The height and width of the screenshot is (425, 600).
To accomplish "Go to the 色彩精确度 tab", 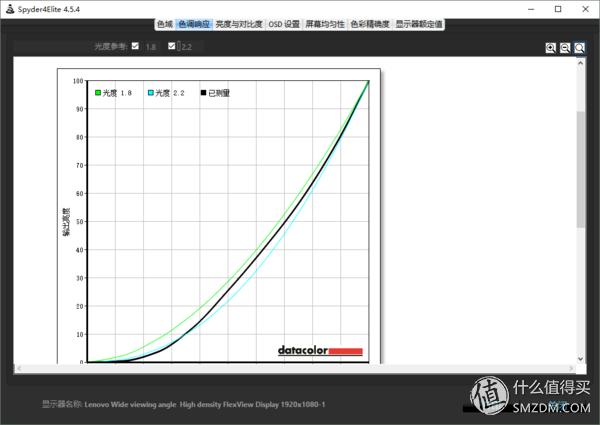I will coord(369,24).
